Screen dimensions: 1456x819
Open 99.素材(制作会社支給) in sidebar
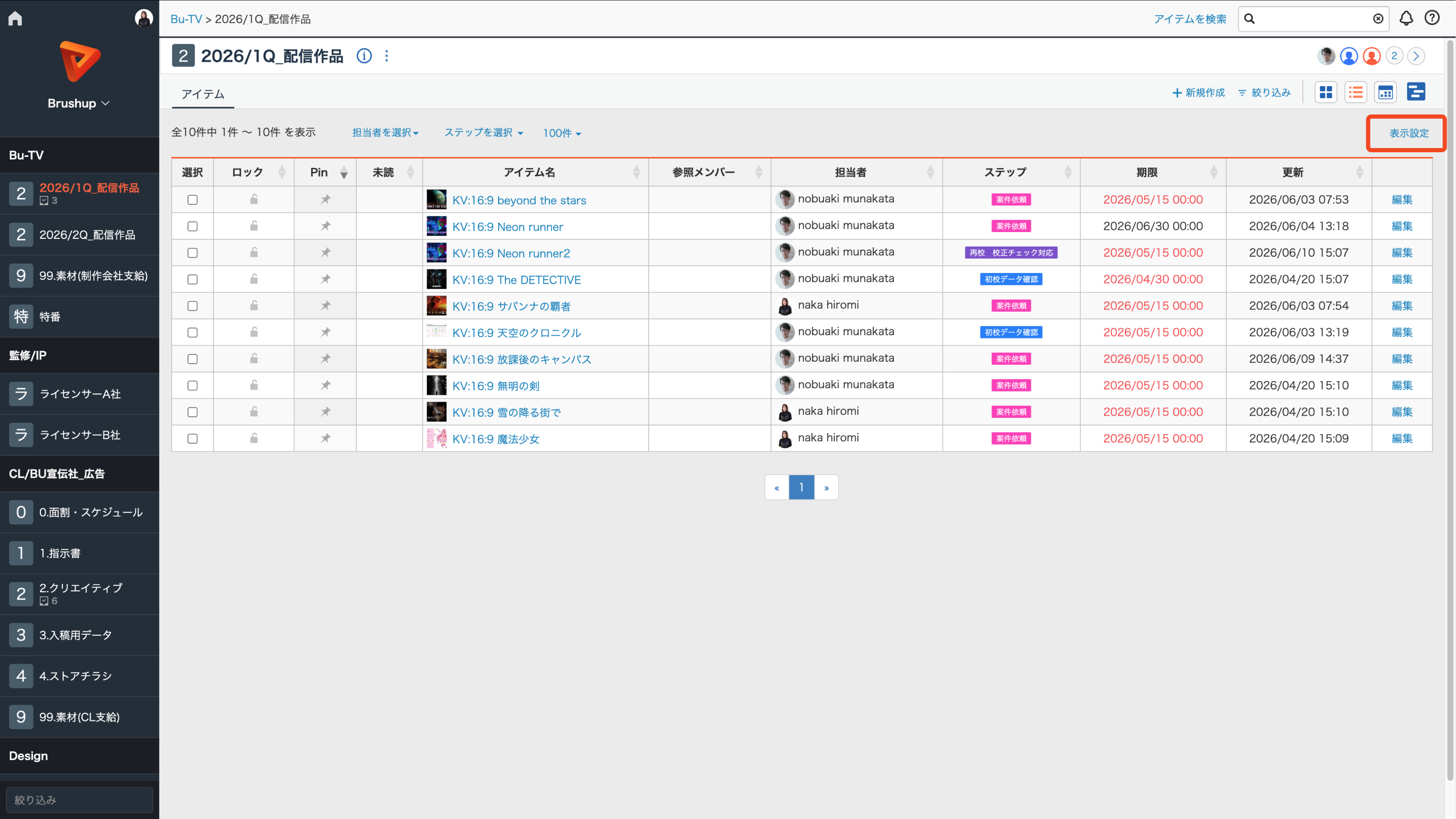pyautogui.click(x=80, y=276)
